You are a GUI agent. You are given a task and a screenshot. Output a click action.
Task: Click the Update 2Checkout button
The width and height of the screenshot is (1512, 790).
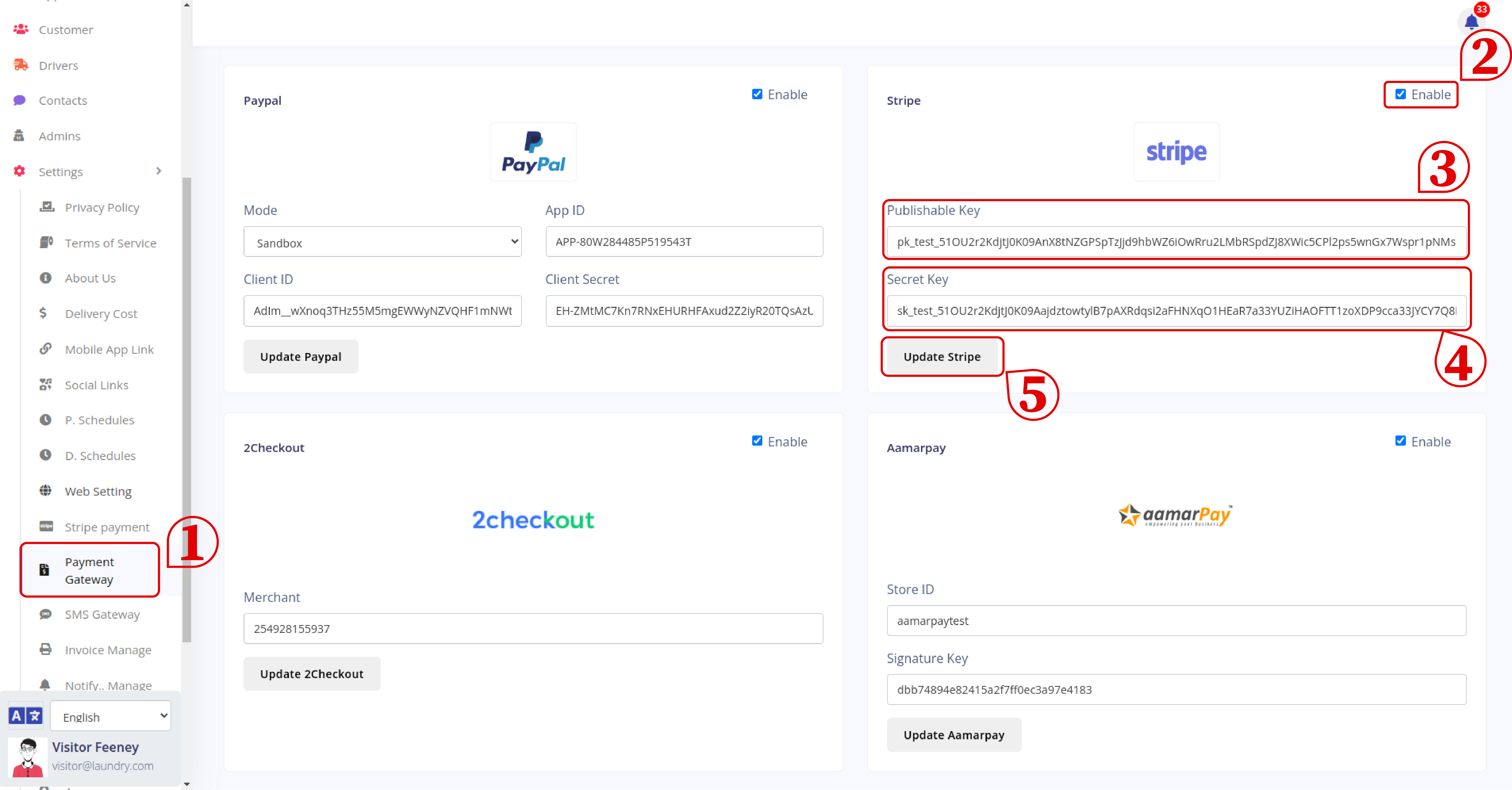tap(312, 674)
